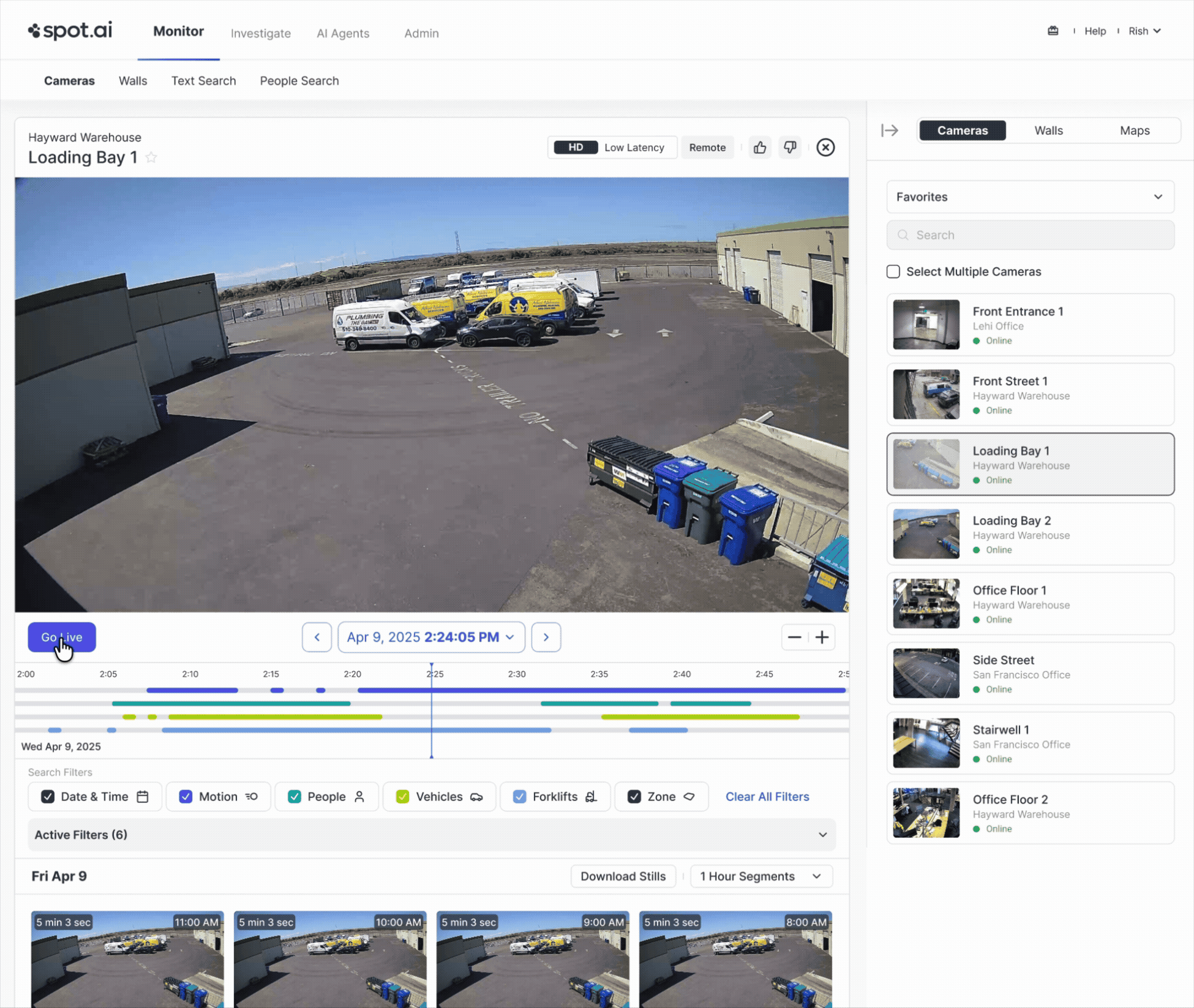Viewport: 1194px width, 1008px height.
Task: Open the 1 Hour Segments dropdown
Action: [x=760, y=876]
